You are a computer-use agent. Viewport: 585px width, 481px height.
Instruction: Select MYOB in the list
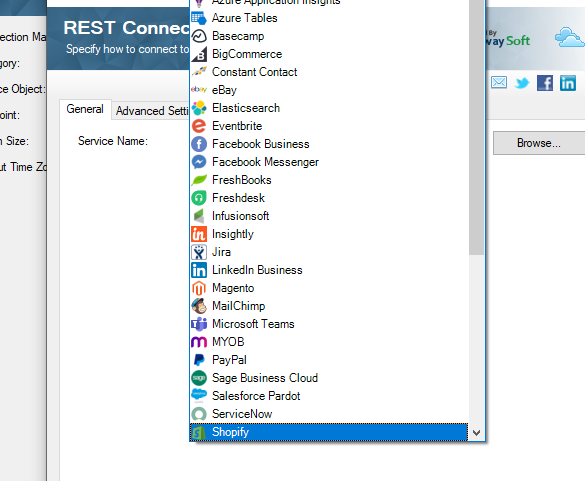pos(329,342)
